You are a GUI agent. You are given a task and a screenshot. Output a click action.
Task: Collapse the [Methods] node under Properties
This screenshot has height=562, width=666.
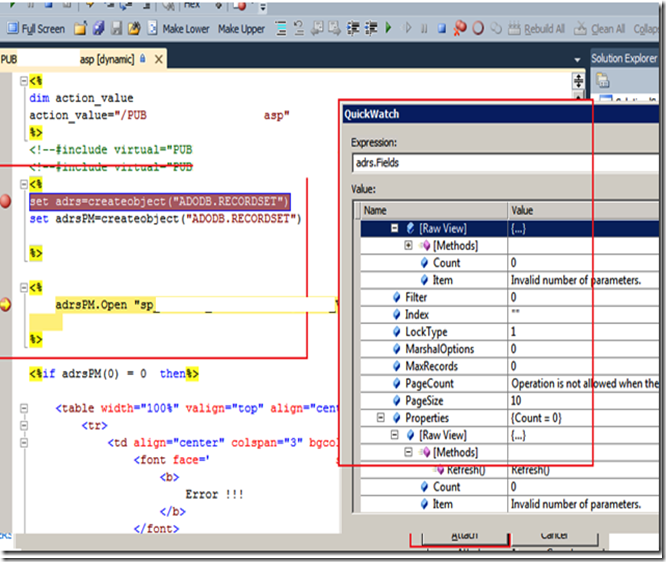408,452
